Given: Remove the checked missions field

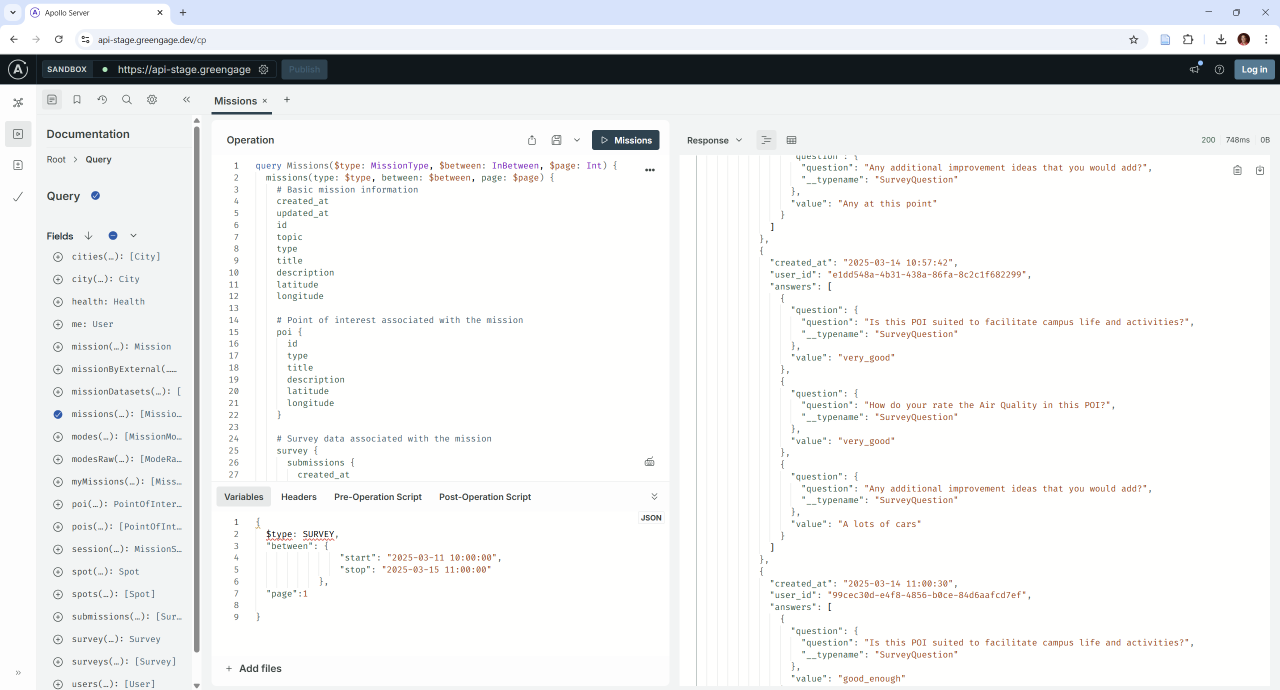Looking at the screenshot, I should pyautogui.click(x=57, y=414).
